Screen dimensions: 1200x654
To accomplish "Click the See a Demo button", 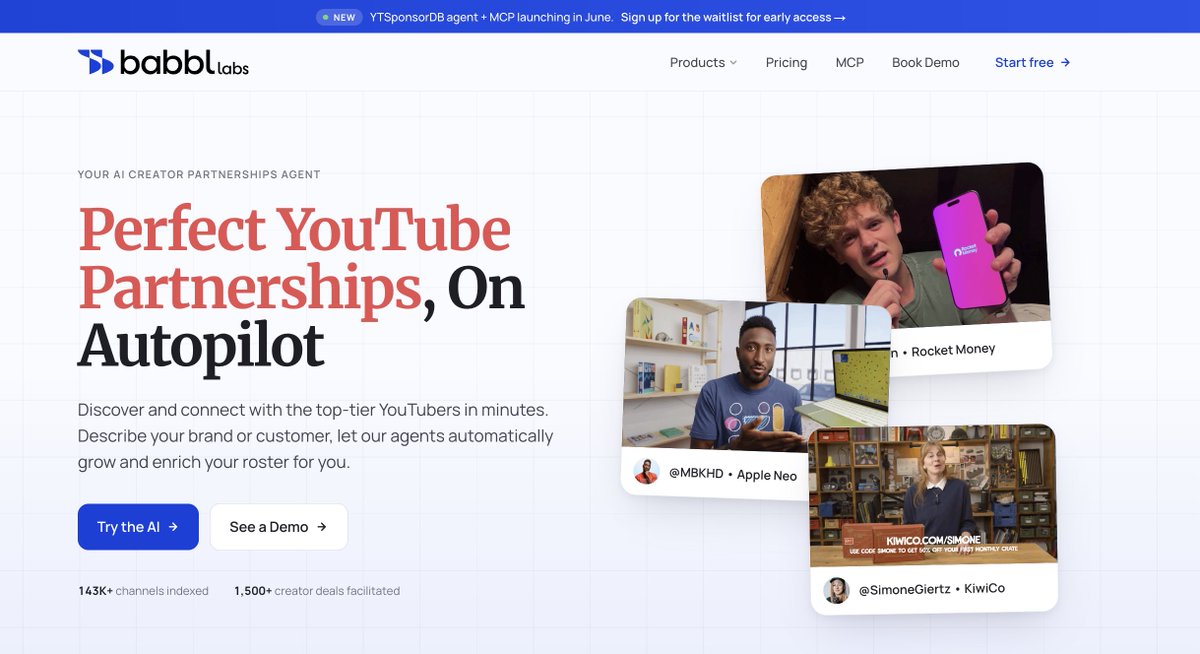I will point(279,527).
